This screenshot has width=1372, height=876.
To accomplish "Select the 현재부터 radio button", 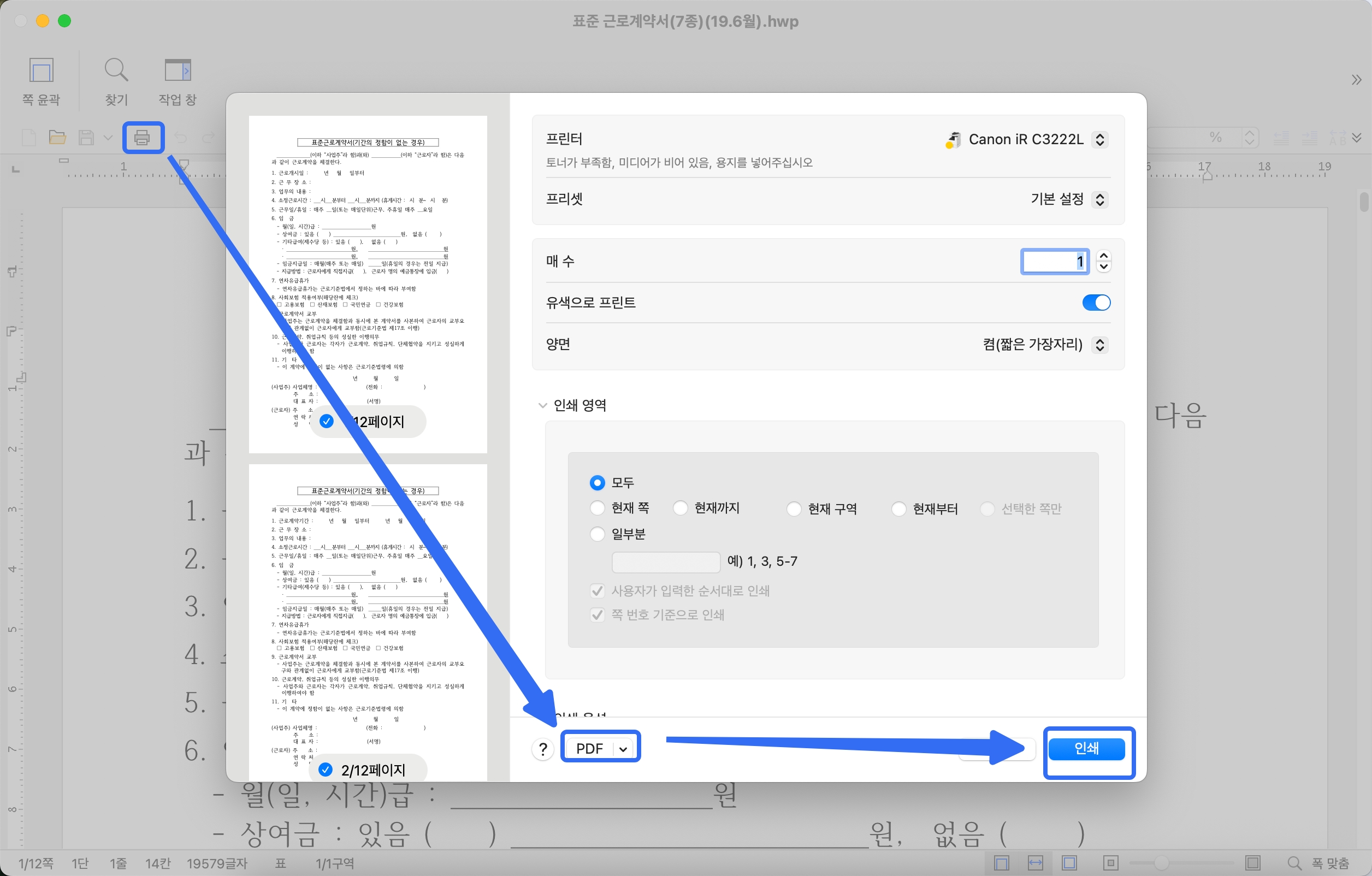I will [x=898, y=508].
